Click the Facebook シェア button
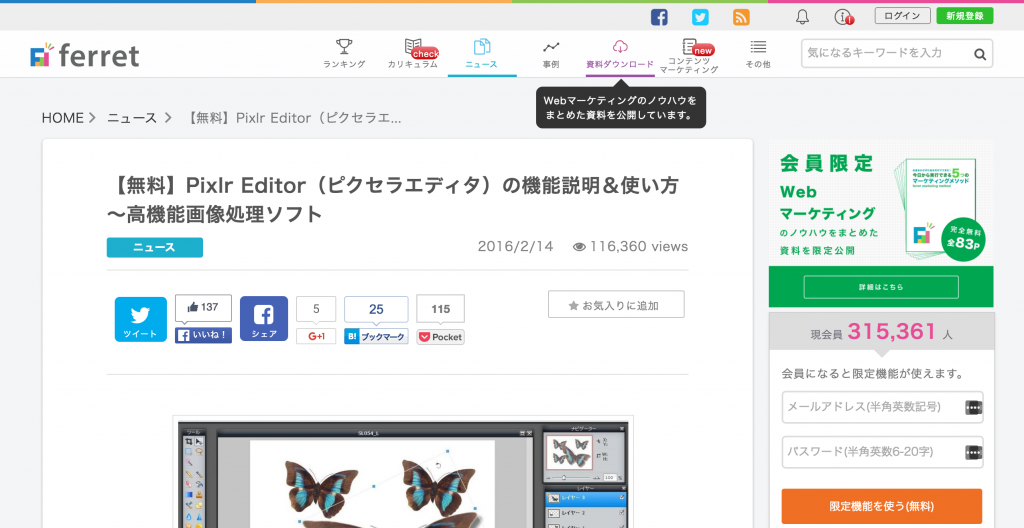 [264, 320]
